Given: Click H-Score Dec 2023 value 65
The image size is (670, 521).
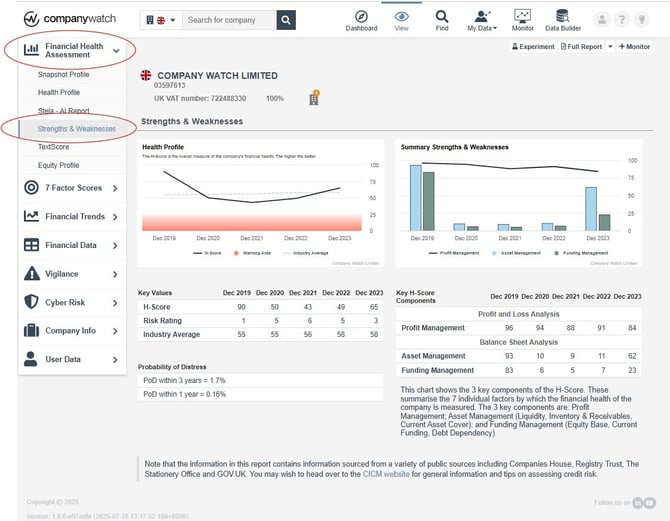Looking at the screenshot, I should click(374, 307).
